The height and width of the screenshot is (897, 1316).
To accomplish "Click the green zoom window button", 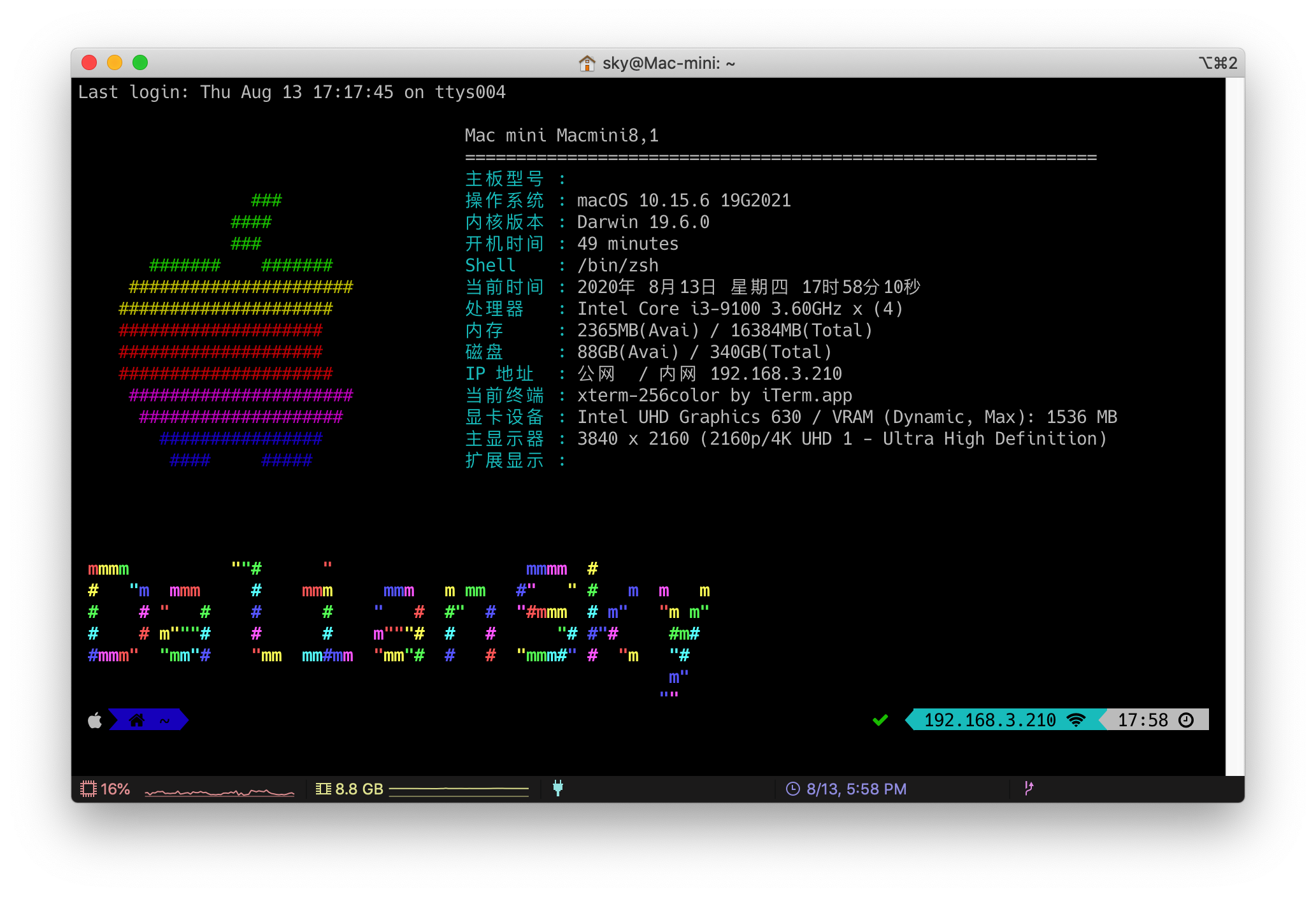I will point(140,62).
